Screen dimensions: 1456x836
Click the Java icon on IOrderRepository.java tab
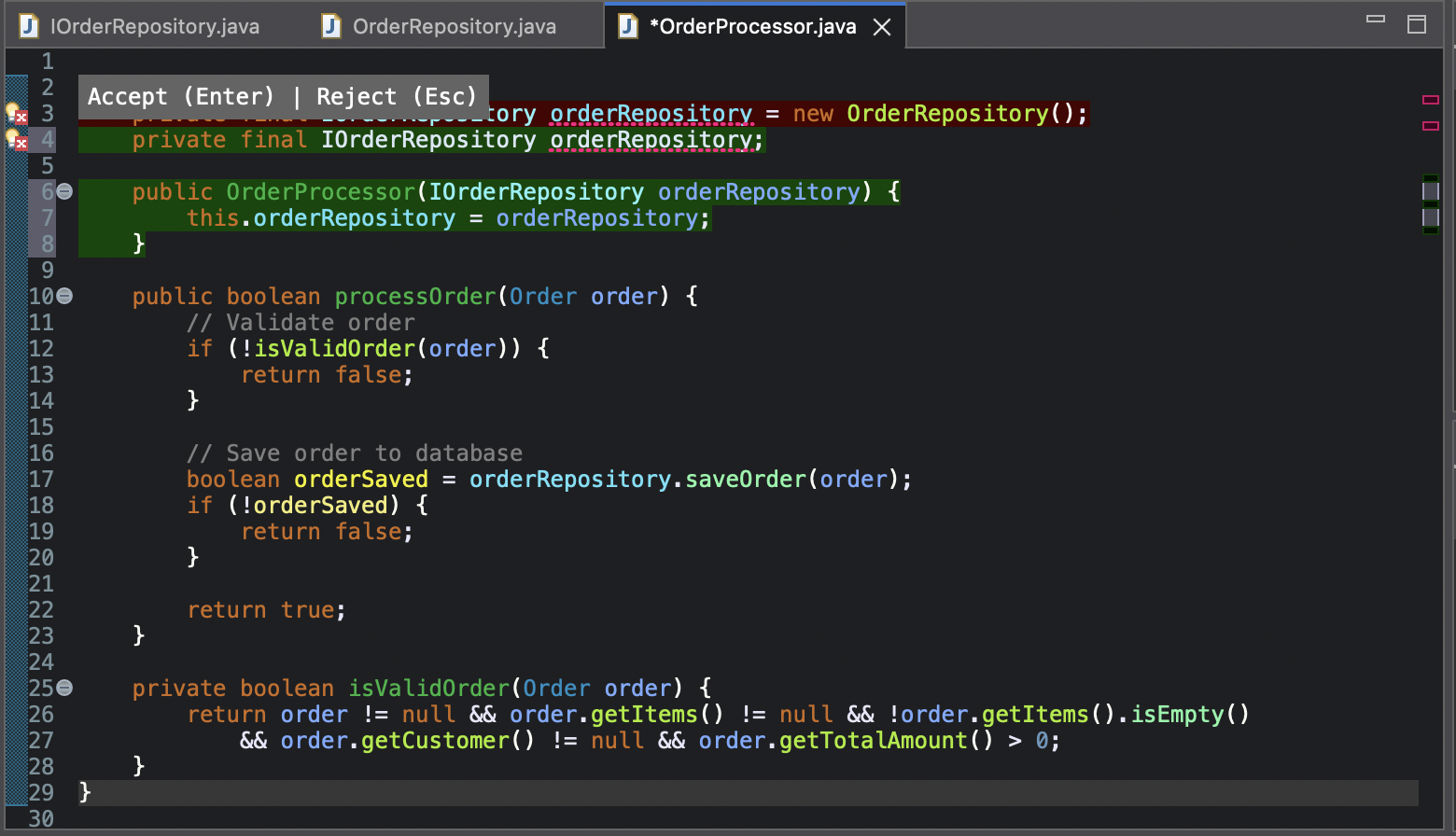[x=28, y=26]
